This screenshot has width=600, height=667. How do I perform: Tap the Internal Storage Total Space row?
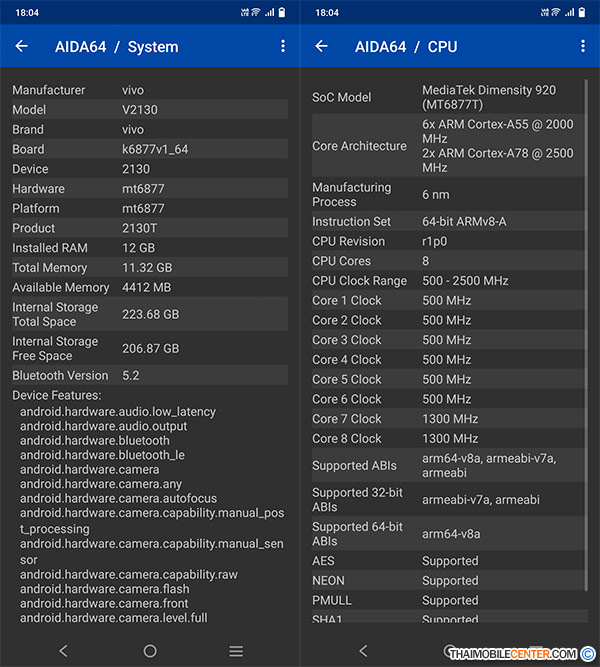click(148, 314)
